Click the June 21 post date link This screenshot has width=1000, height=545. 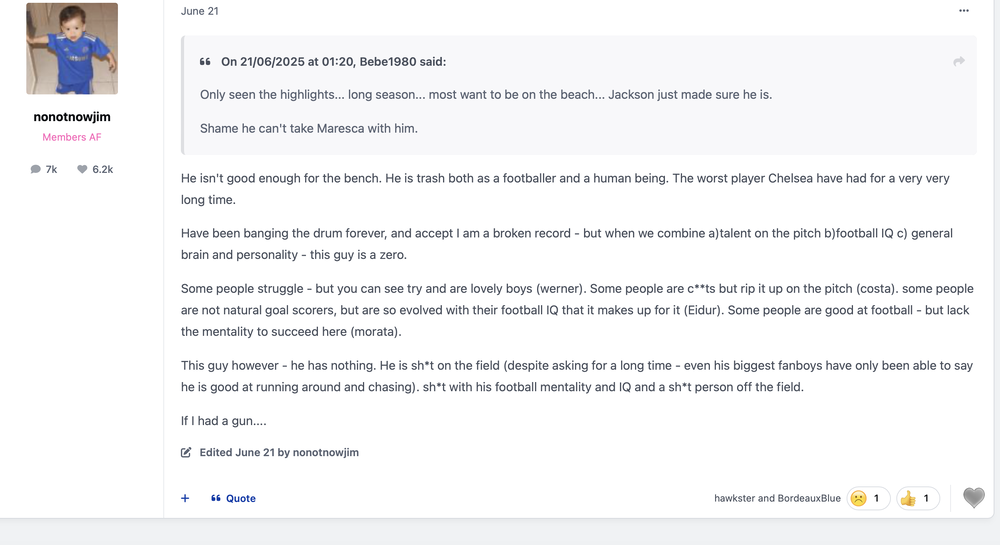click(x=200, y=11)
